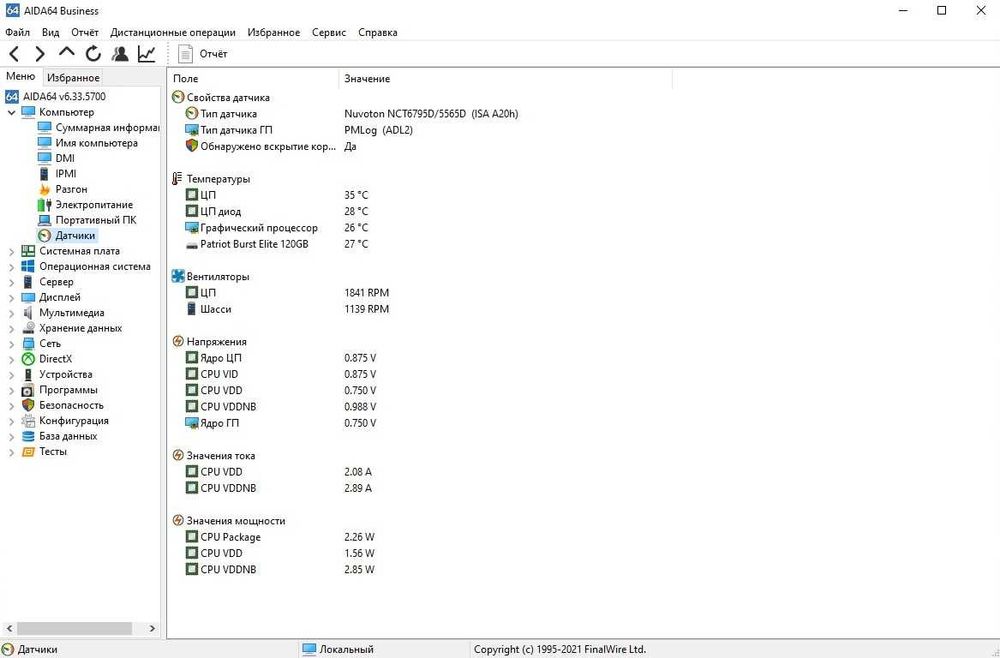Viewport: 1000px width, 658px height.
Task: Select the Тип датчика ГП row
Action: 298,130
